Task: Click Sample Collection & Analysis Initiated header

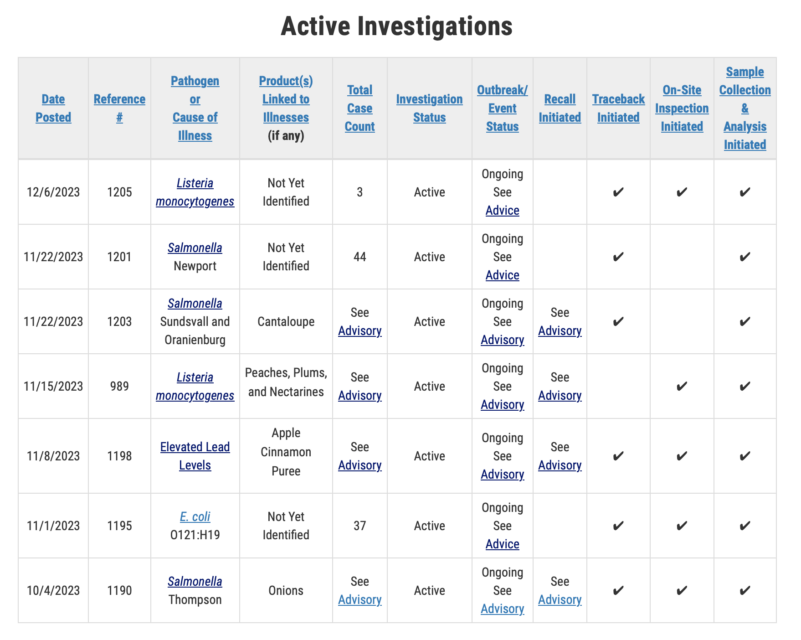Action: pos(745,108)
